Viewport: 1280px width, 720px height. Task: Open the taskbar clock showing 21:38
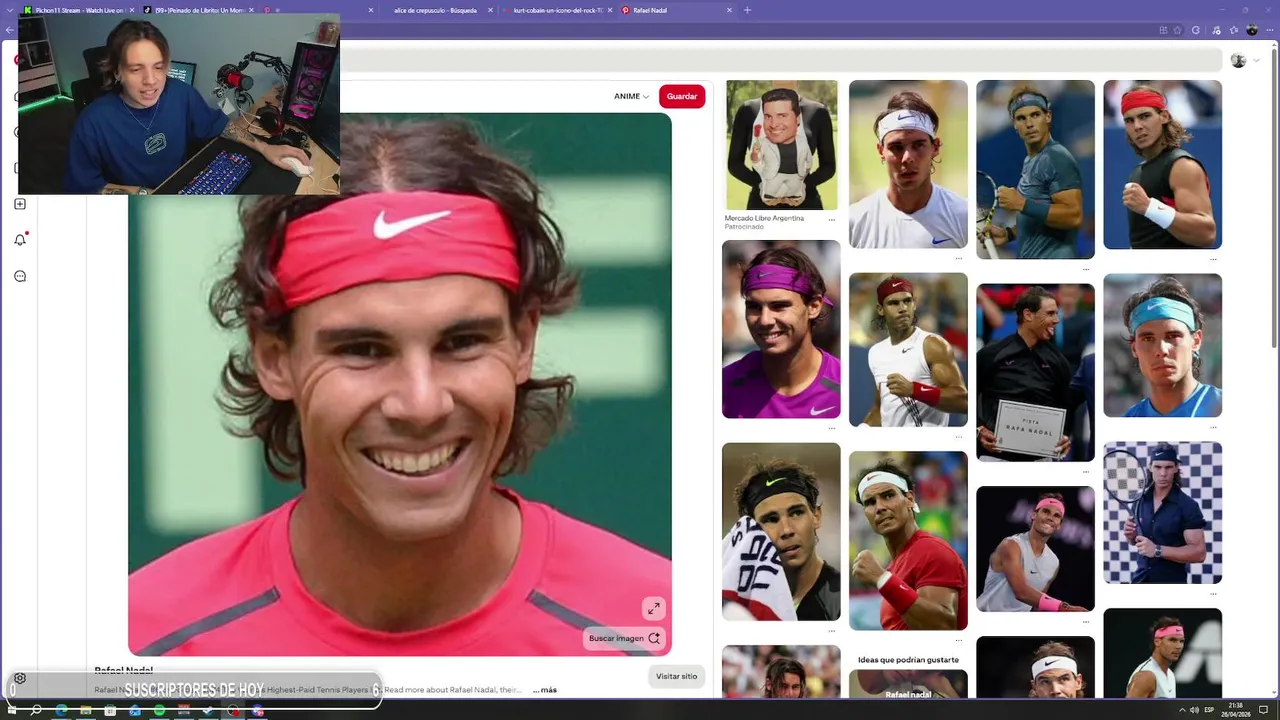(x=1236, y=710)
